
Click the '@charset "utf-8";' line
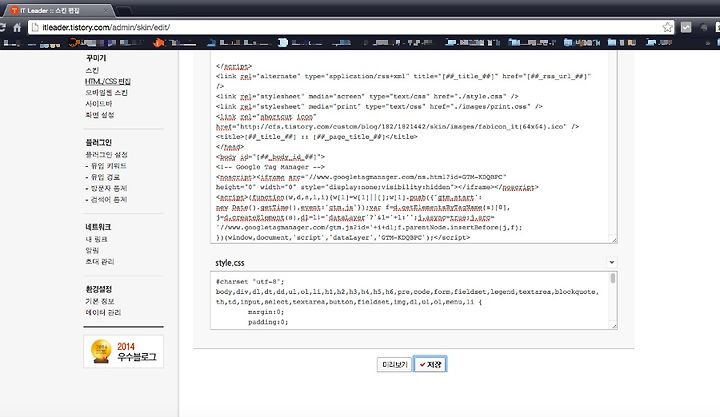pyautogui.click(x=250, y=282)
